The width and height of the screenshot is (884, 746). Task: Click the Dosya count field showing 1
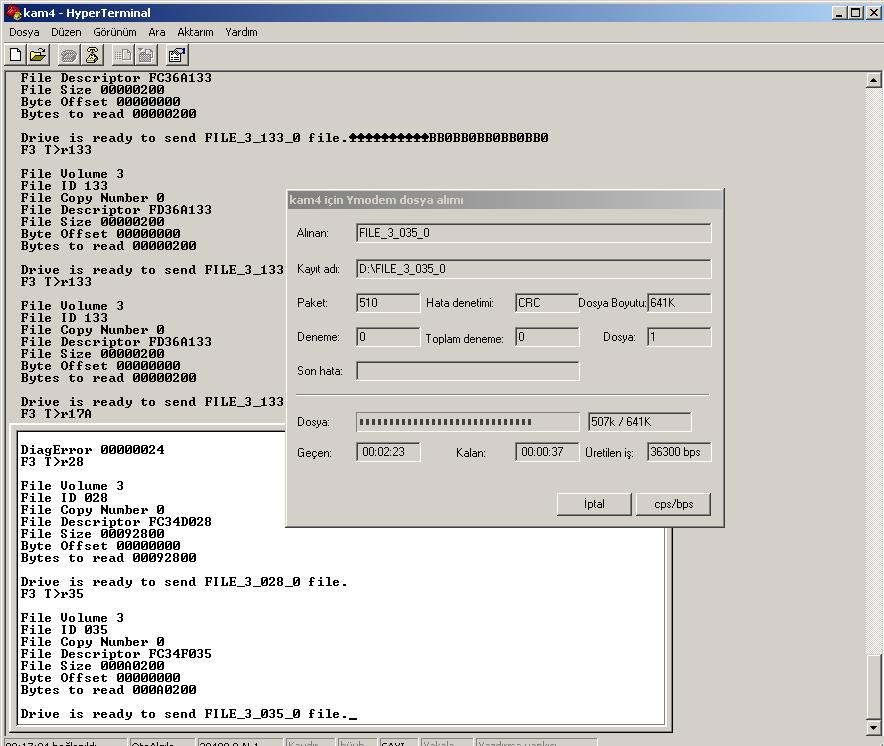click(x=679, y=337)
